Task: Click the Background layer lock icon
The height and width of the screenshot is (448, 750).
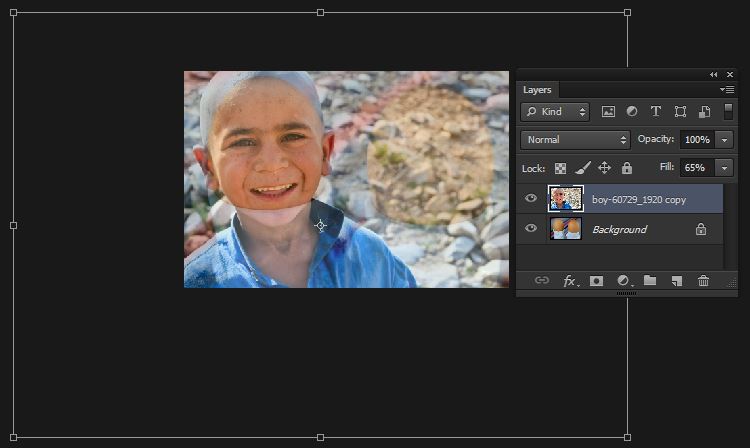Action: click(x=701, y=229)
